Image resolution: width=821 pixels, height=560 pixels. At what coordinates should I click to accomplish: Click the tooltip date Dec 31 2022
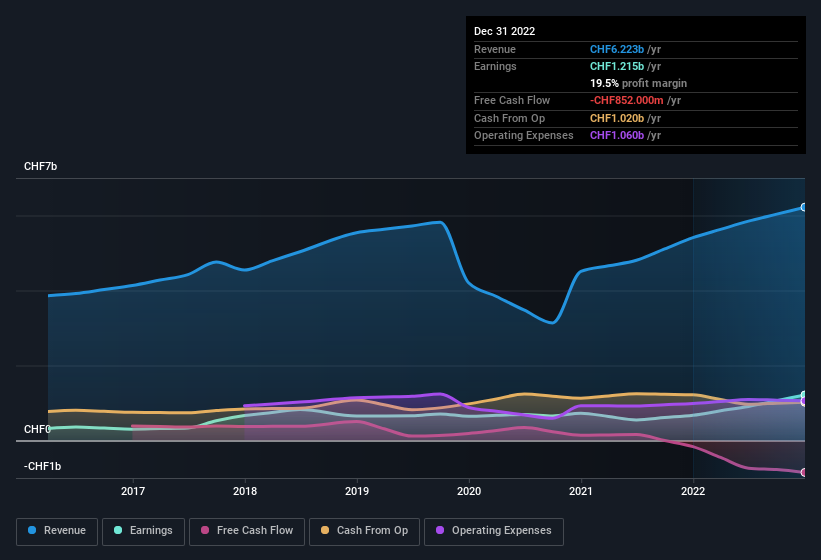(505, 31)
